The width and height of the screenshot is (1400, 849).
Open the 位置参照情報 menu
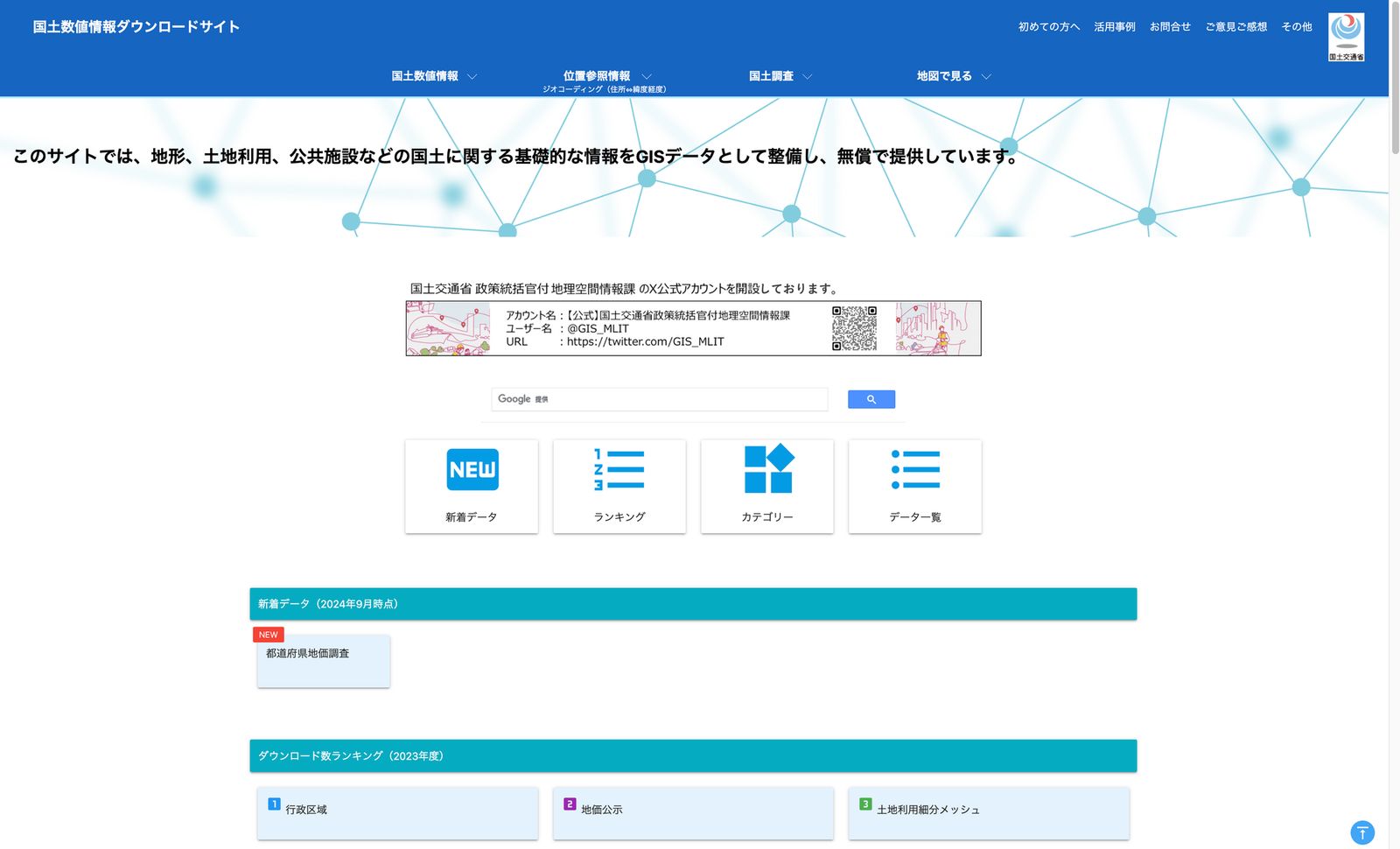(x=597, y=76)
